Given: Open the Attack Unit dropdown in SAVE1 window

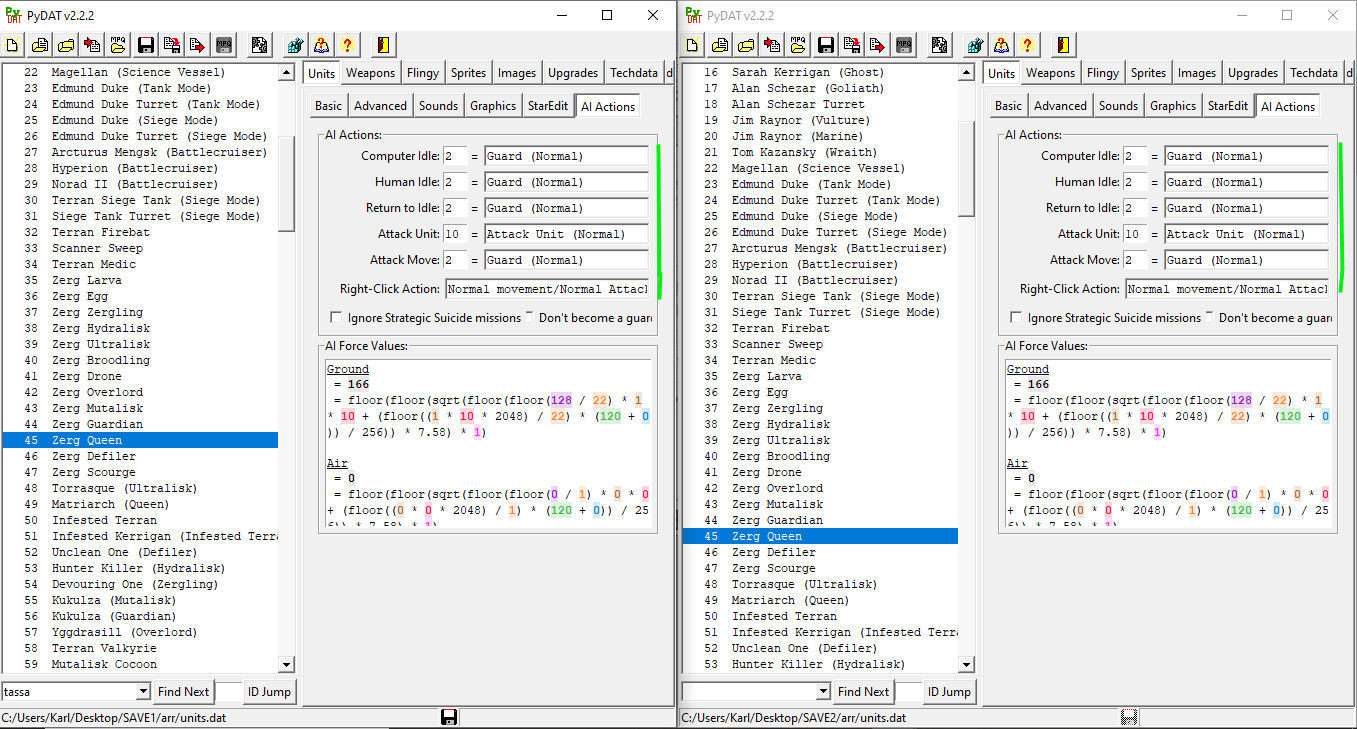Looking at the screenshot, I should (566, 234).
